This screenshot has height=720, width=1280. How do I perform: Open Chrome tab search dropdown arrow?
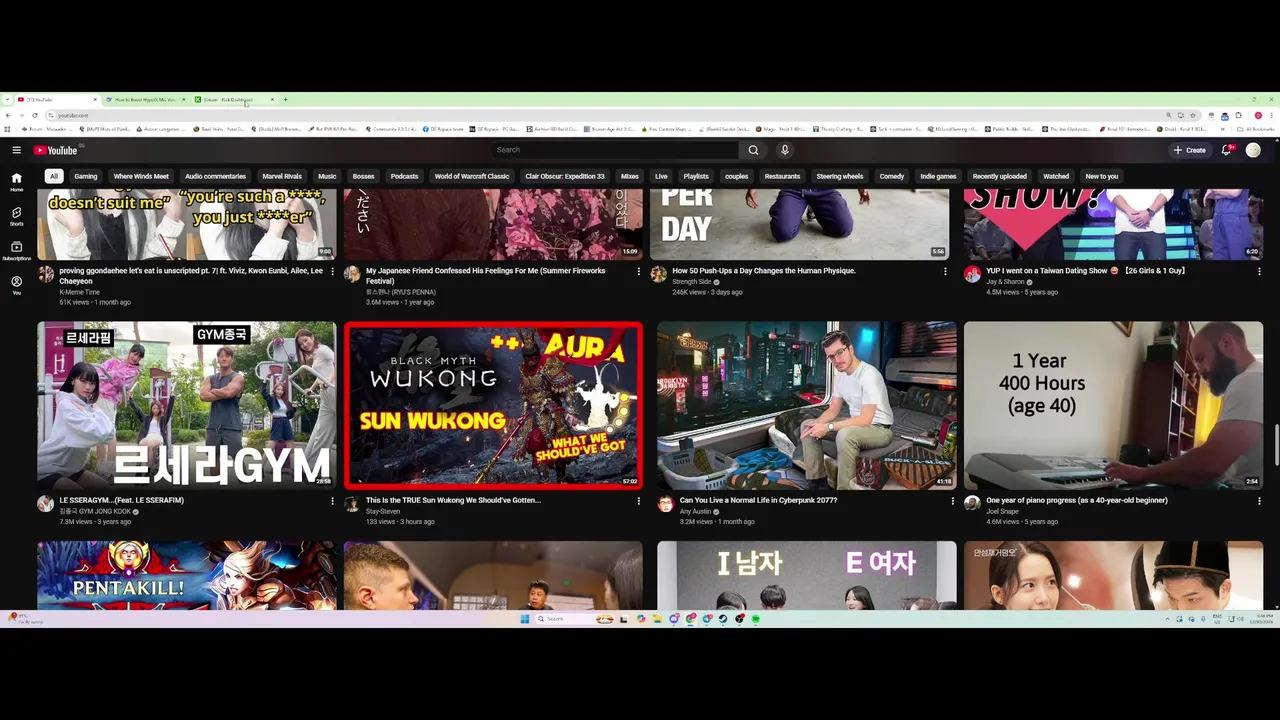tap(8, 99)
